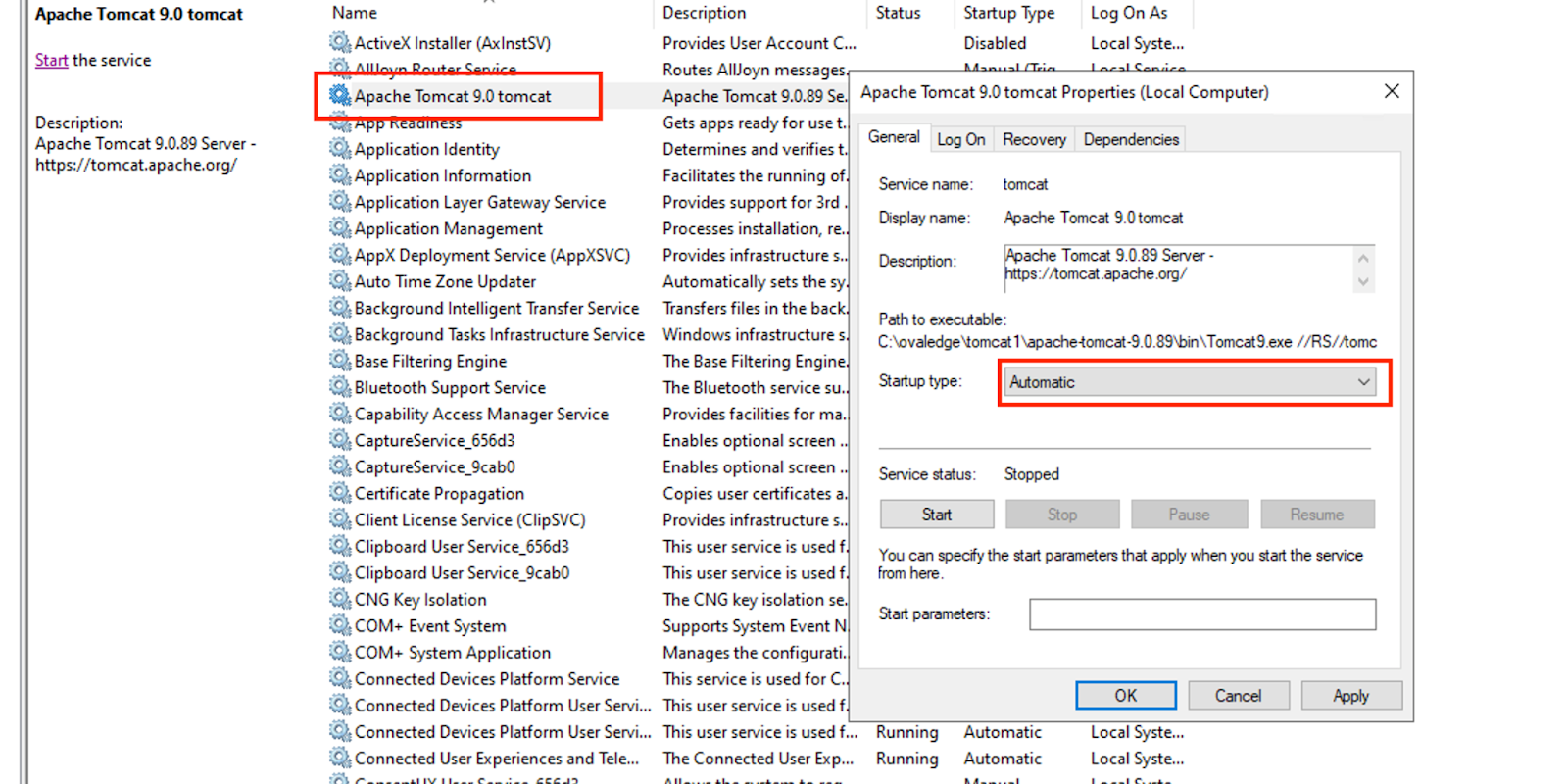Click the Application Management gear icon
Image resolution: width=1568 pixels, height=784 pixels.
pyautogui.click(x=340, y=227)
